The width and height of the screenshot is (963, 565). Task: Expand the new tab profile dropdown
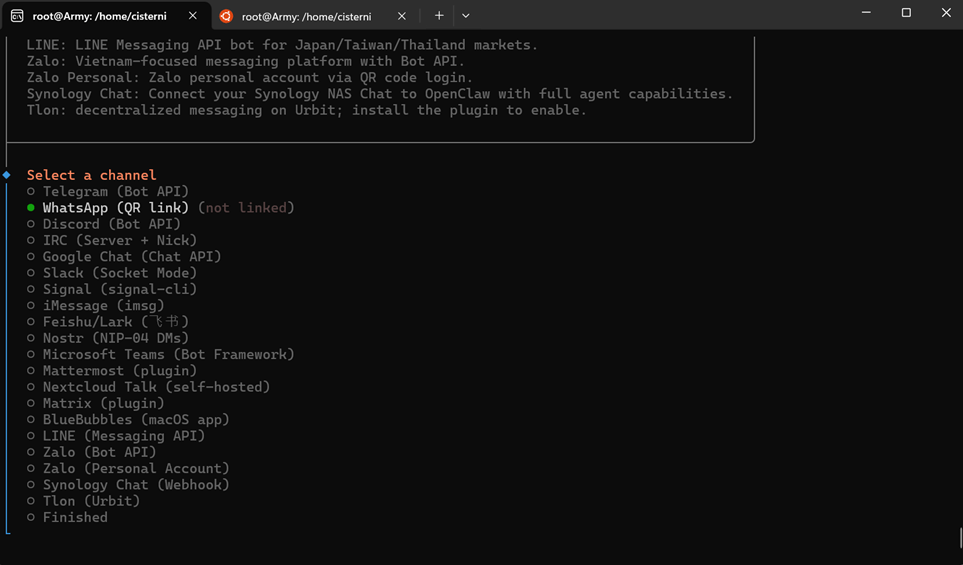pos(466,16)
